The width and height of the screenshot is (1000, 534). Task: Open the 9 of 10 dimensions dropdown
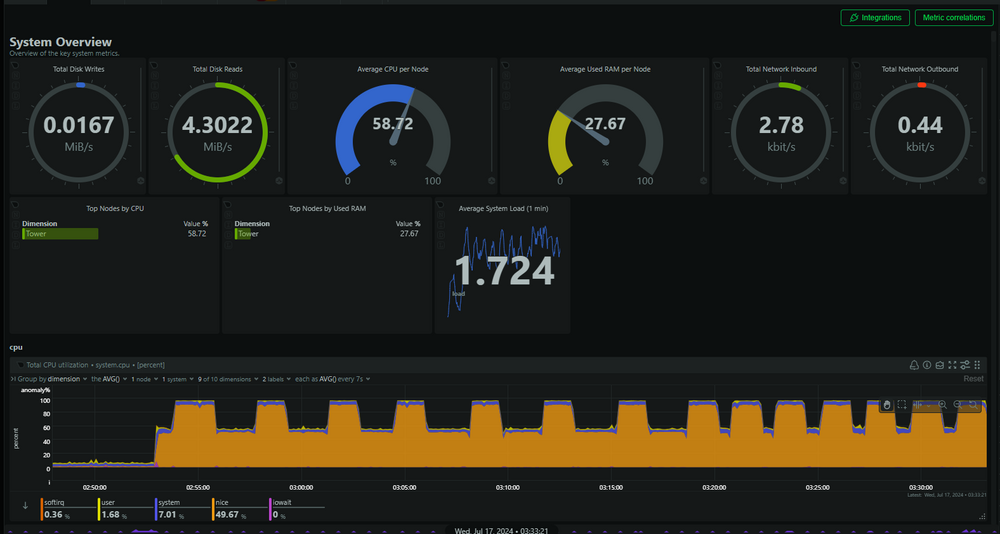pos(228,379)
